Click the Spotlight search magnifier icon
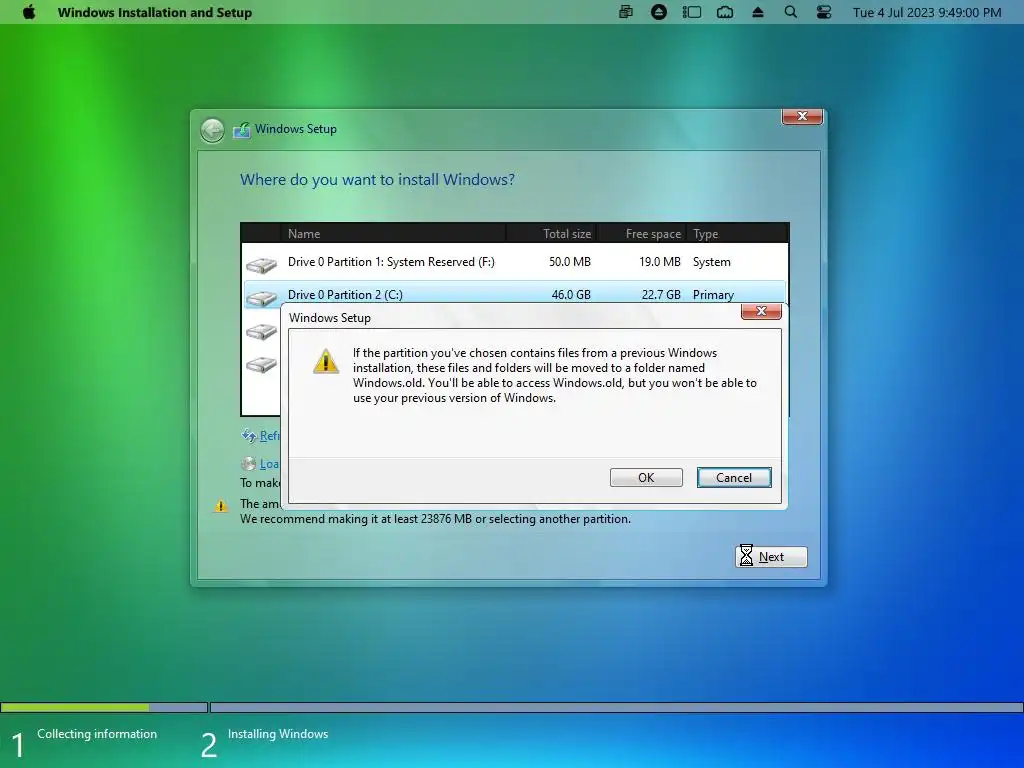Screen dimensions: 1024x768 790,12
